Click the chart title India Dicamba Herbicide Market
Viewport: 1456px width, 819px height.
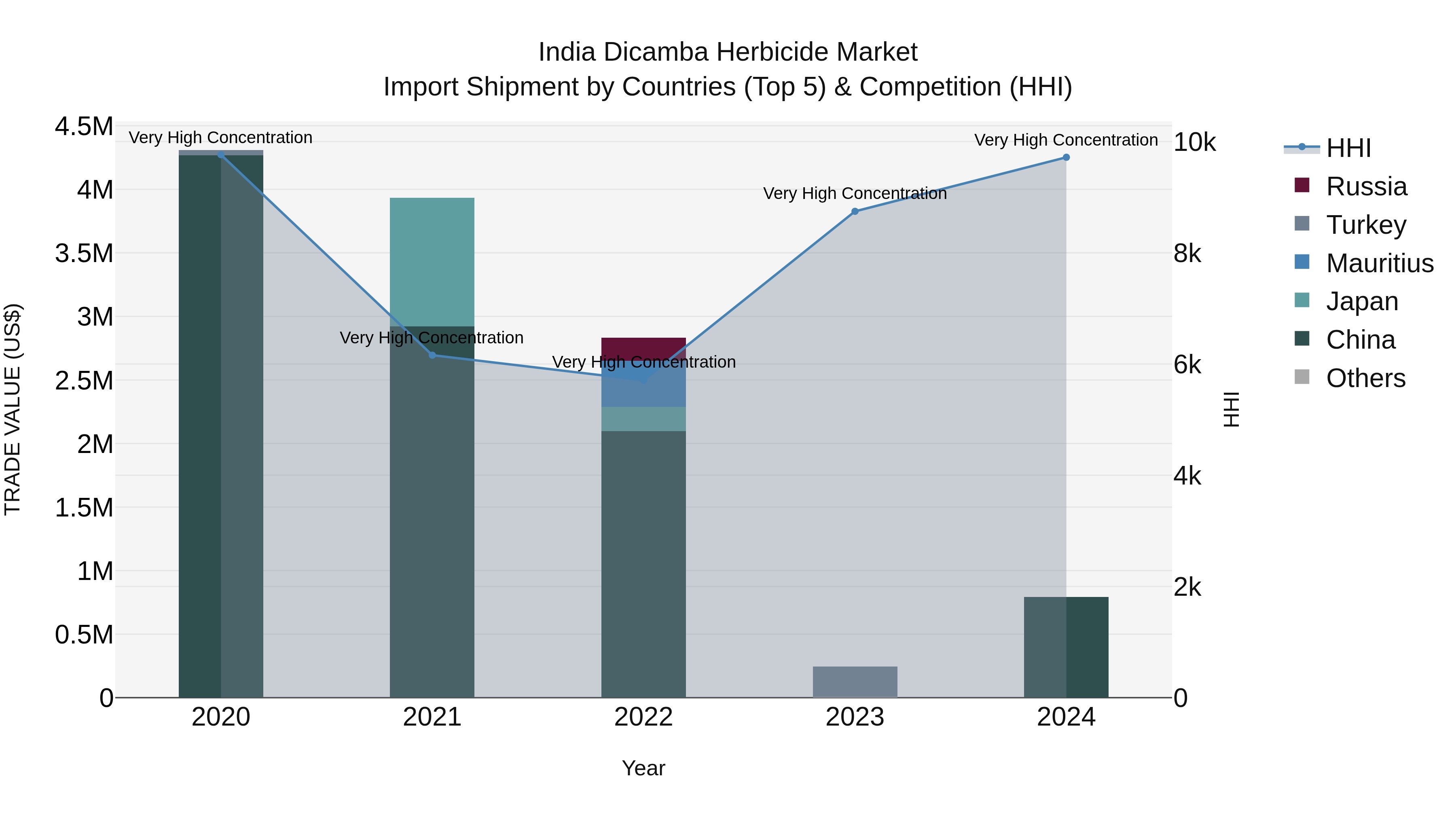click(x=728, y=52)
